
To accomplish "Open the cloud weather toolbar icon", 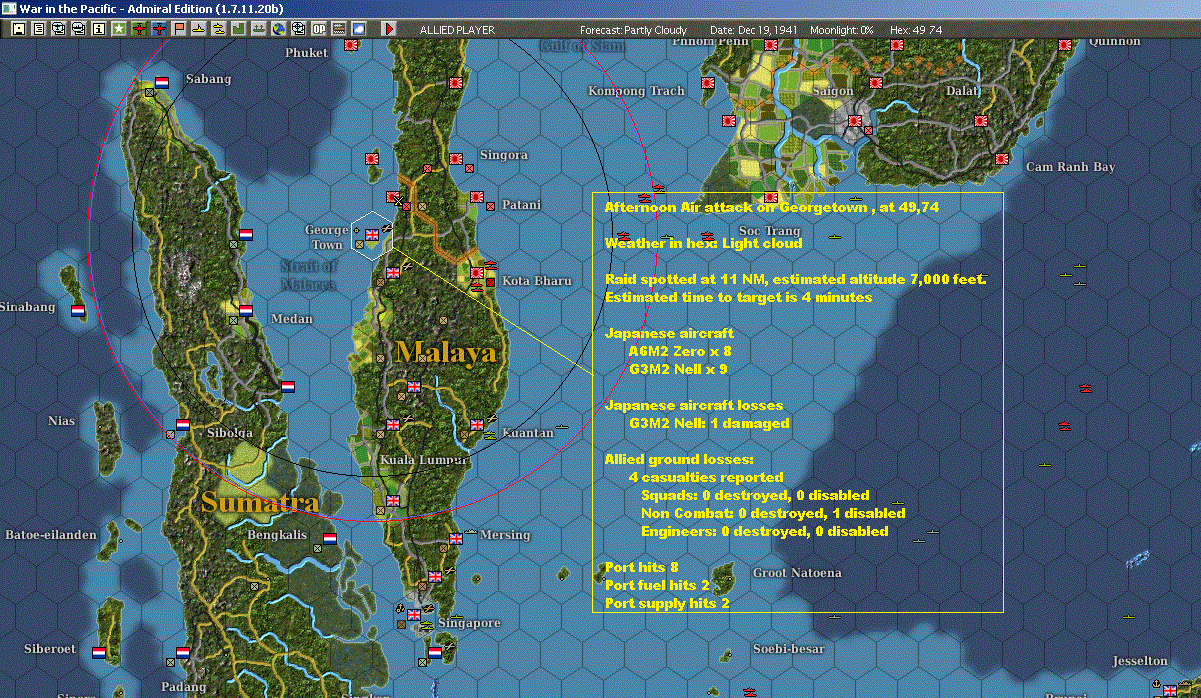I will click(x=359, y=29).
